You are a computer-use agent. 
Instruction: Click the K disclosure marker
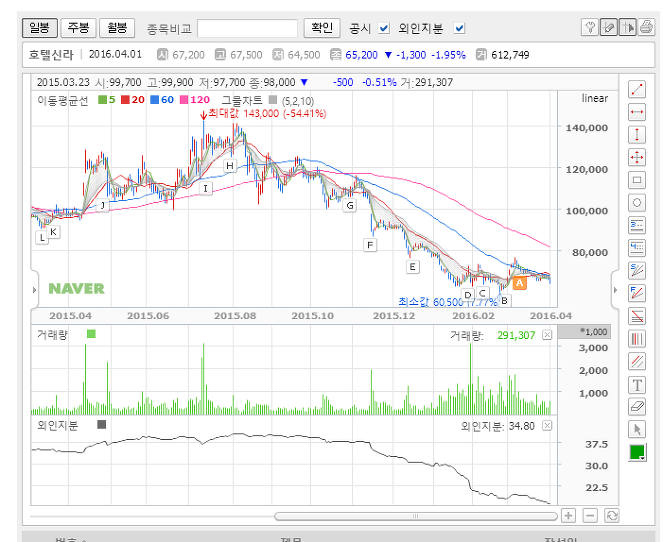pos(53,232)
